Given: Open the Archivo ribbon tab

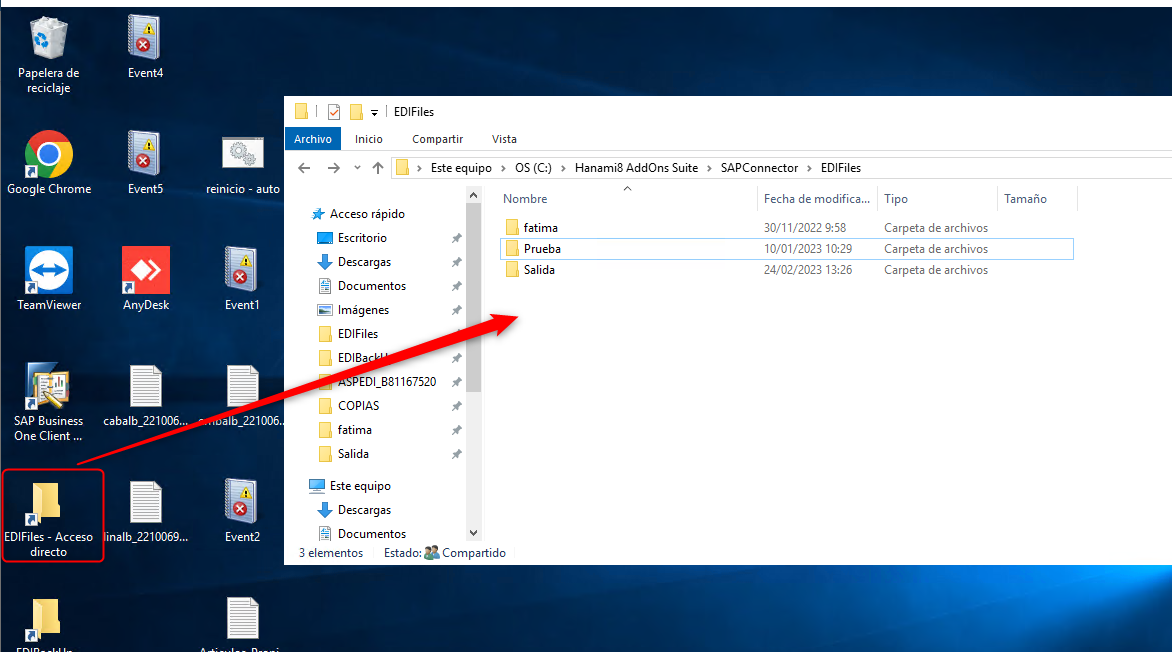Looking at the screenshot, I should pyautogui.click(x=312, y=139).
